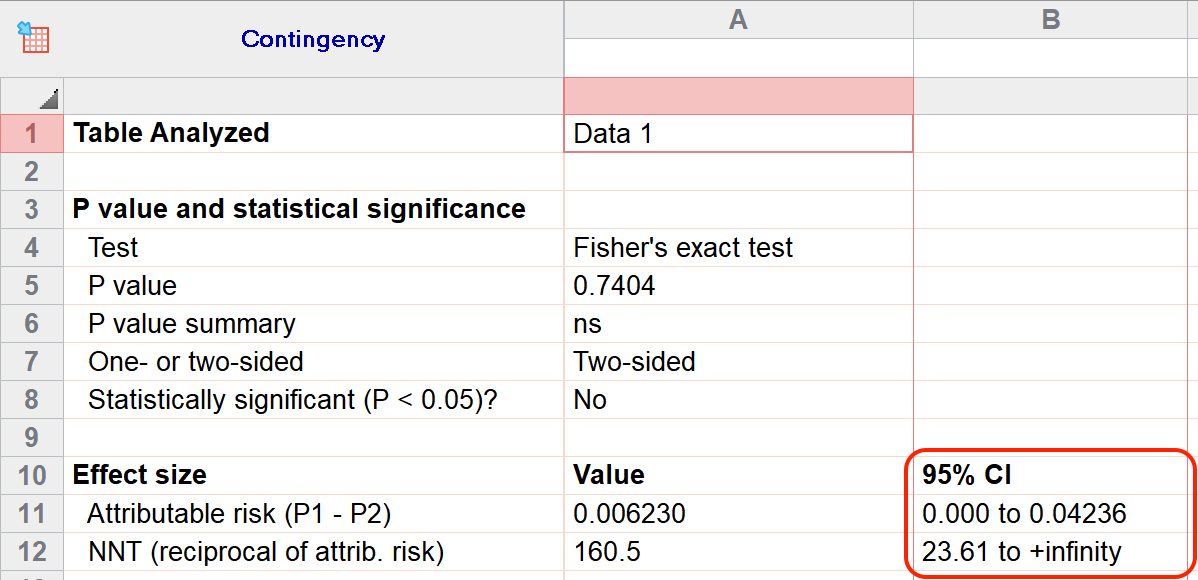Click the ns summary cell
1198x580 pixels.
point(737,323)
